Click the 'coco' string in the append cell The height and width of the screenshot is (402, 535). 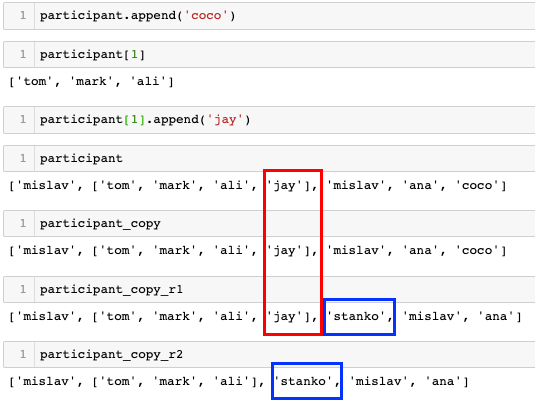click(x=206, y=16)
